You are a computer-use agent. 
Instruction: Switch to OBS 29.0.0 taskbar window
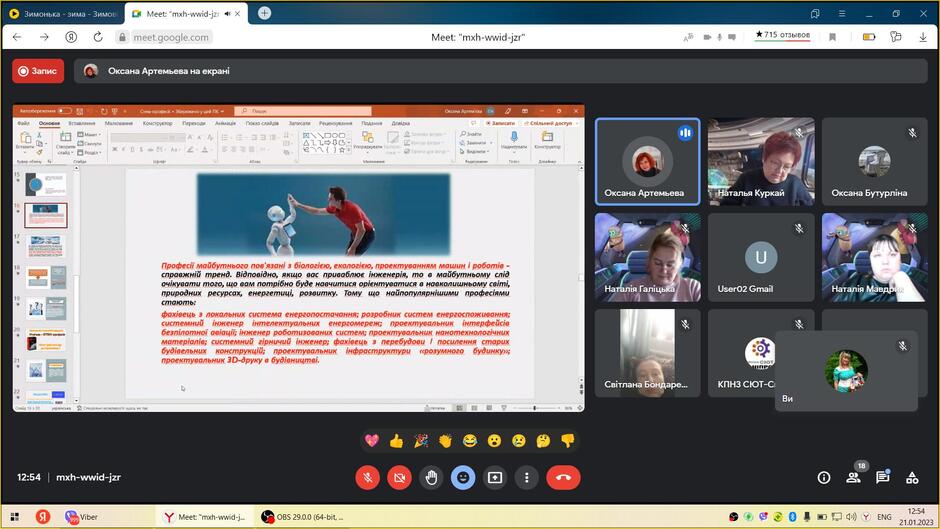tap(303, 516)
